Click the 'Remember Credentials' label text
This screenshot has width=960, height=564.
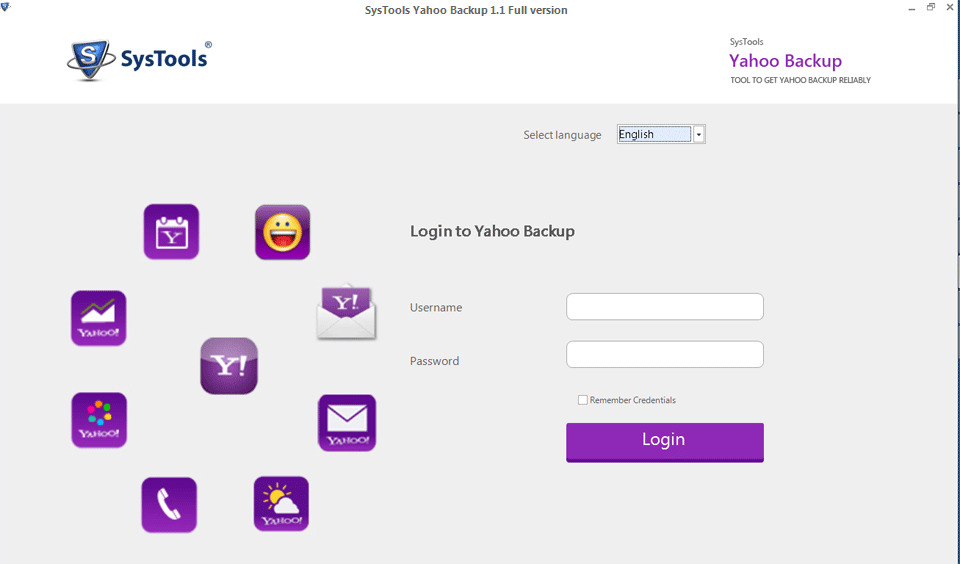point(632,400)
